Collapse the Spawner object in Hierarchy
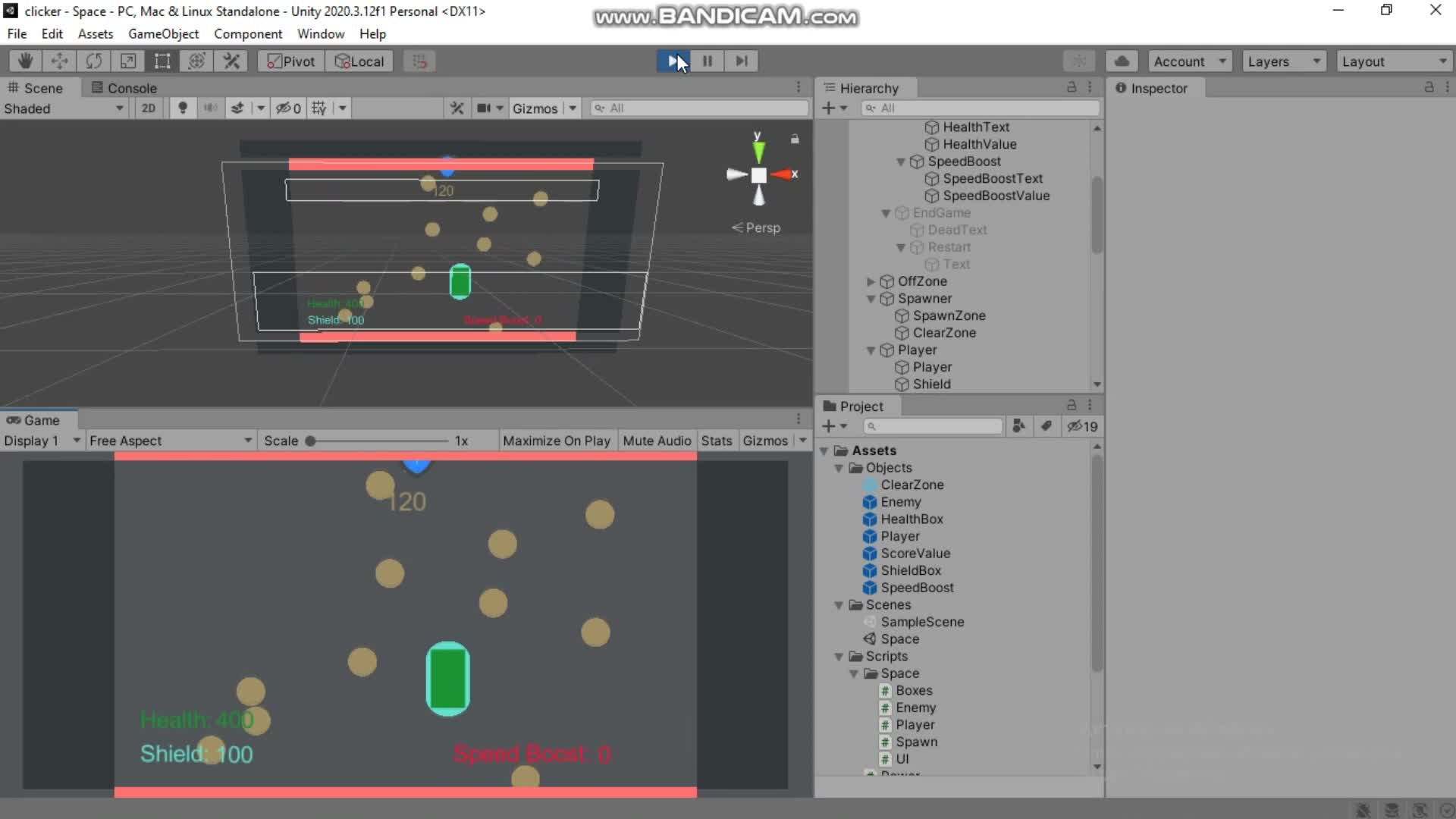This screenshot has width=1456, height=819. (871, 299)
